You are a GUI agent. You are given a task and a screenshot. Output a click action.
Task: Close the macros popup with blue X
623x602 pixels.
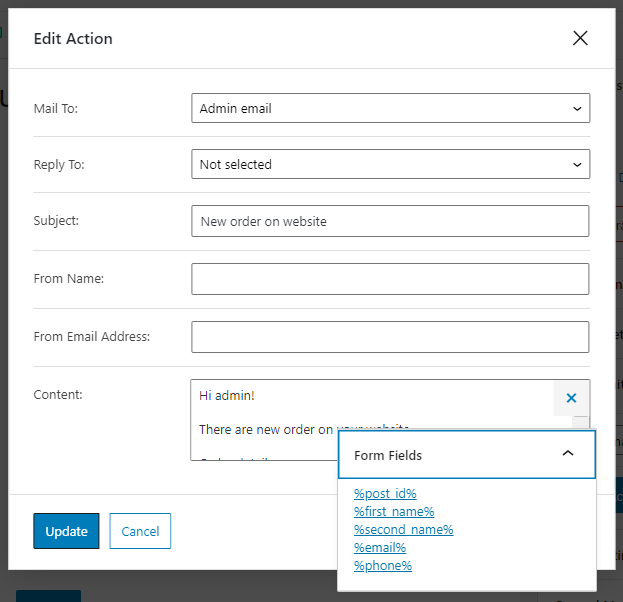pos(571,398)
